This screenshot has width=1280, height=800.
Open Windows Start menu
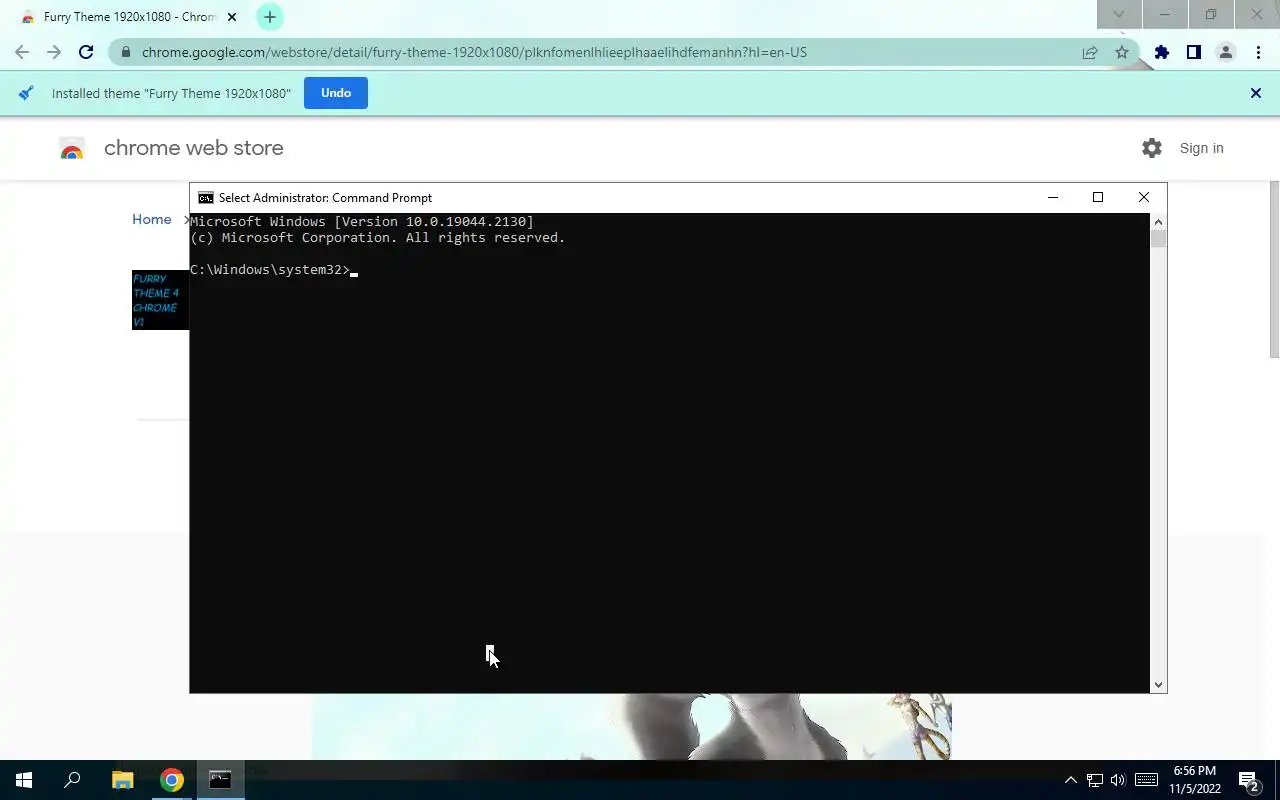click(24, 780)
